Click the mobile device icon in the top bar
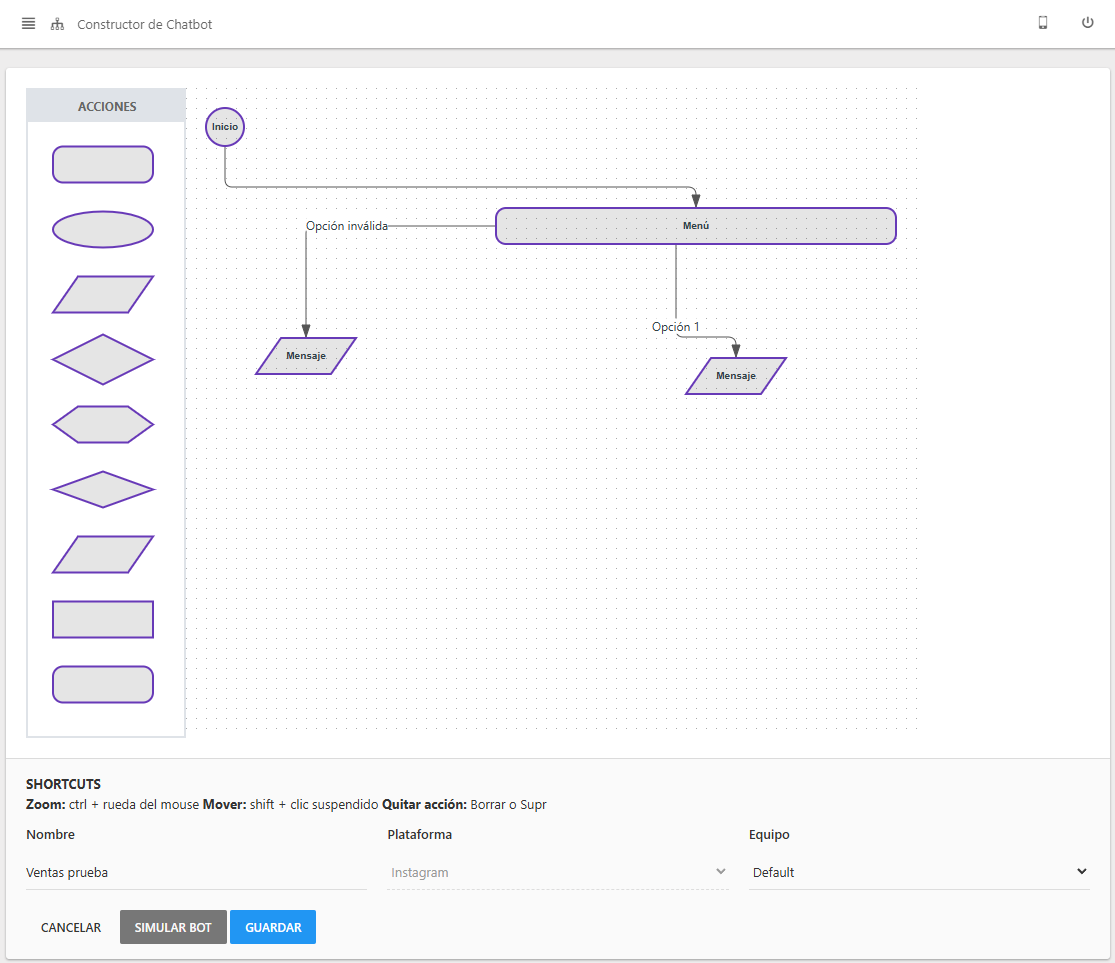 [x=1042, y=22]
